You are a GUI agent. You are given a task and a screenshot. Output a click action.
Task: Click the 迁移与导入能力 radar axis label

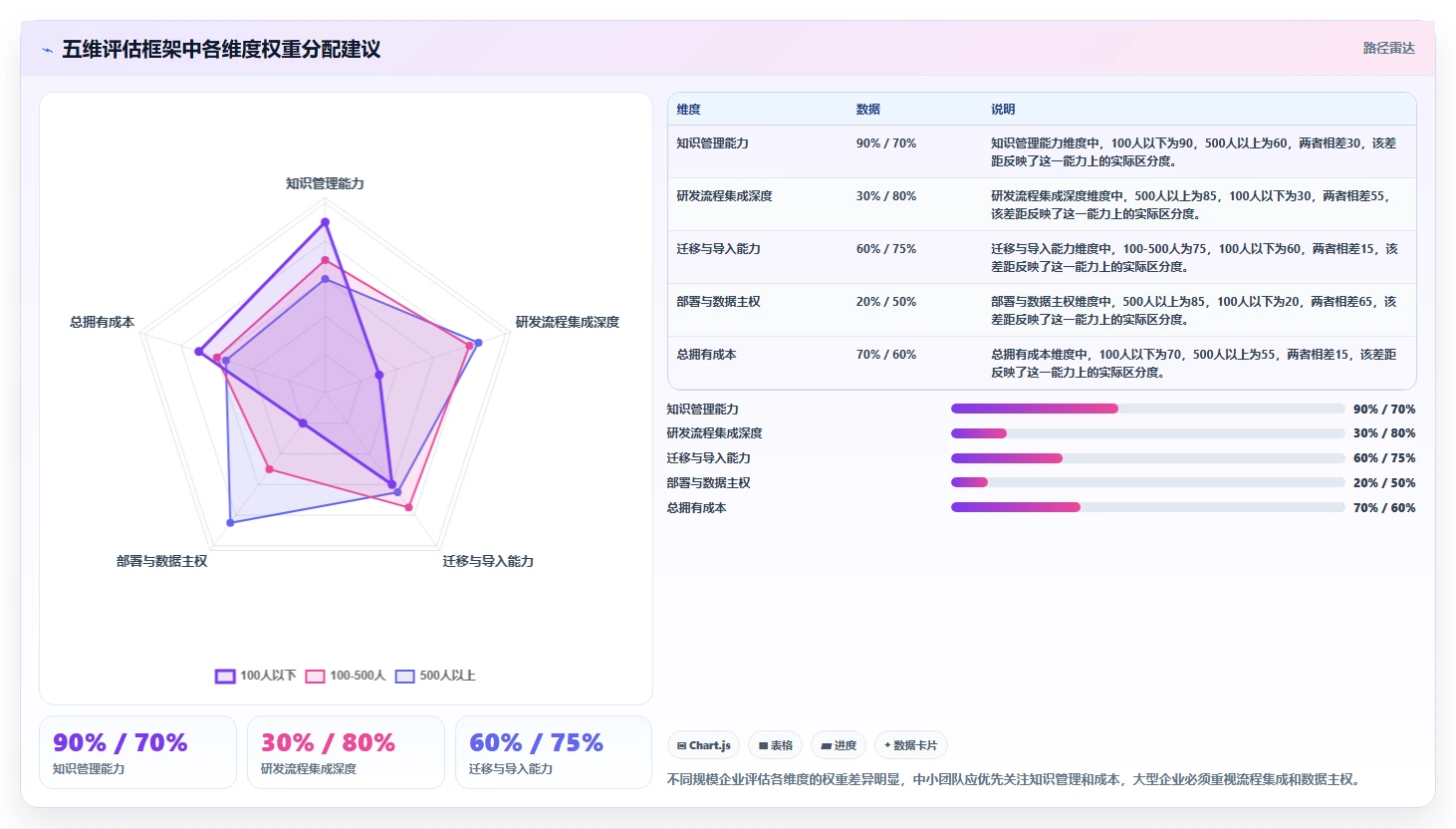[488, 561]
